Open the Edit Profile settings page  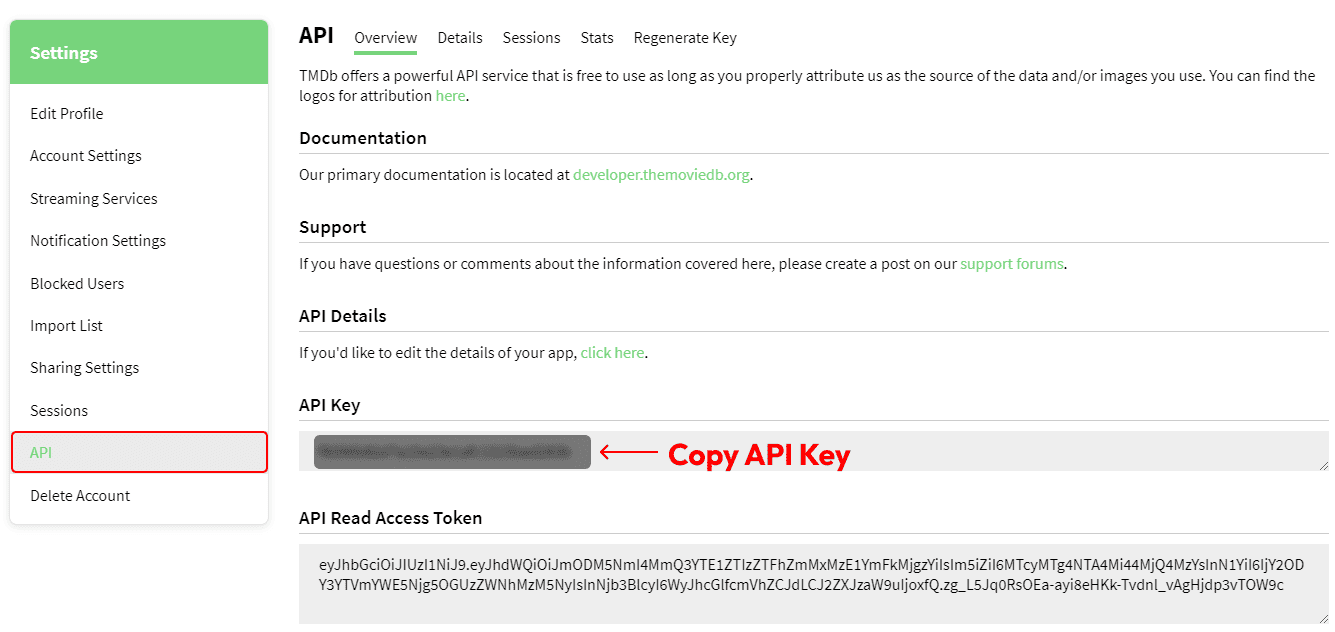pos(67,114)
